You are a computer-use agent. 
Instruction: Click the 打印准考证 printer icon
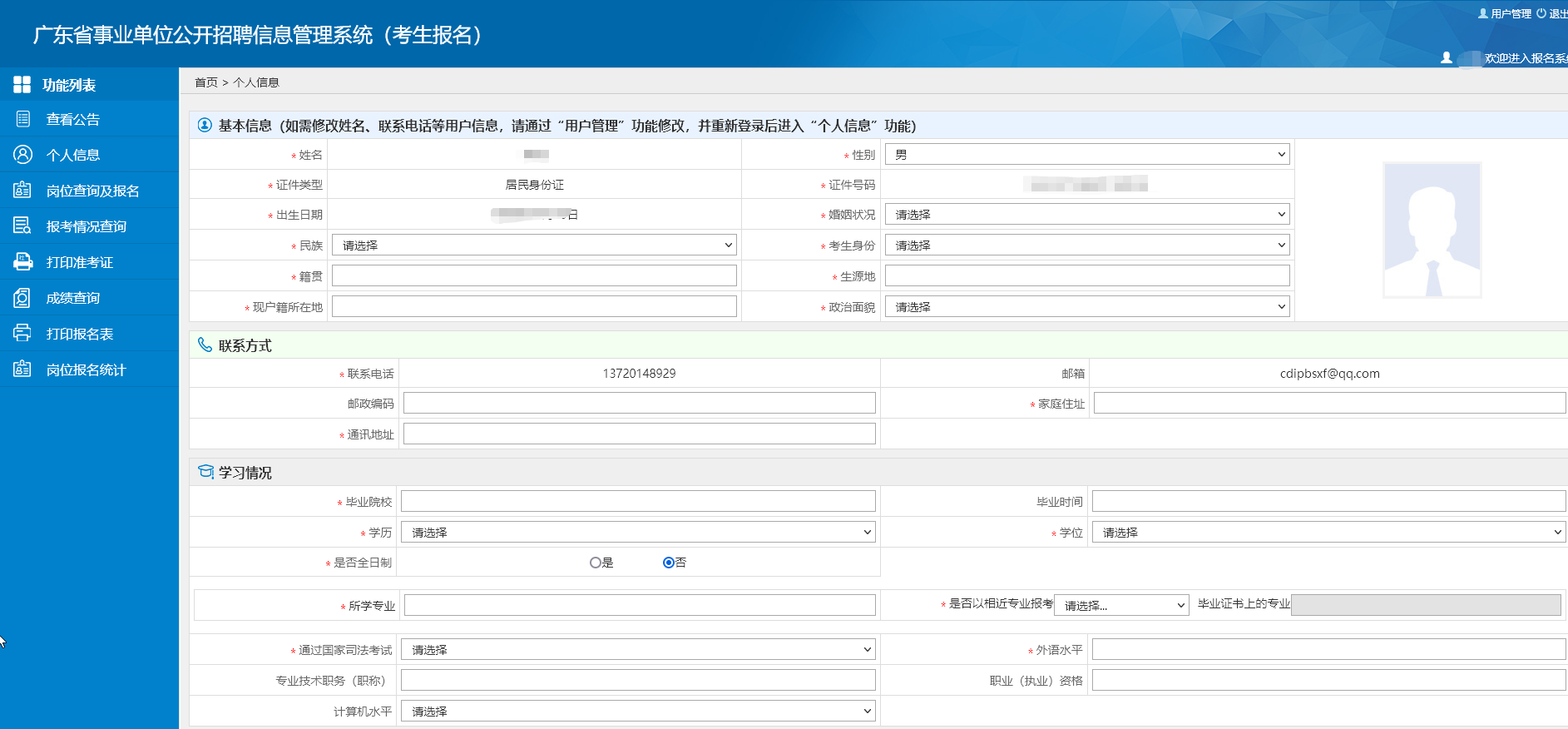(22, 262)
